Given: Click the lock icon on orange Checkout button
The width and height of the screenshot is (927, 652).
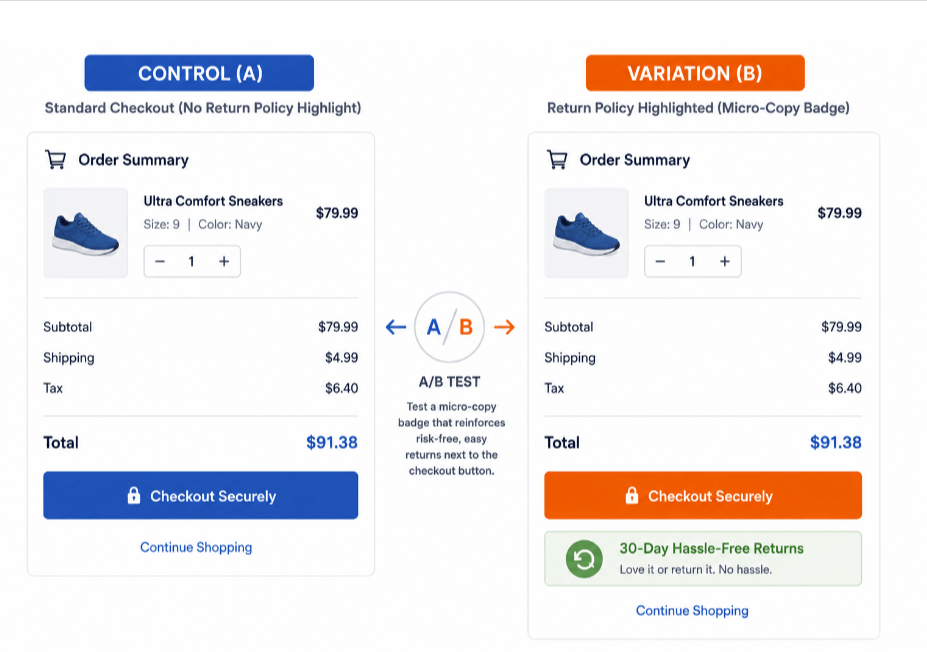Looking at the screenshot, I should [631, 495].
